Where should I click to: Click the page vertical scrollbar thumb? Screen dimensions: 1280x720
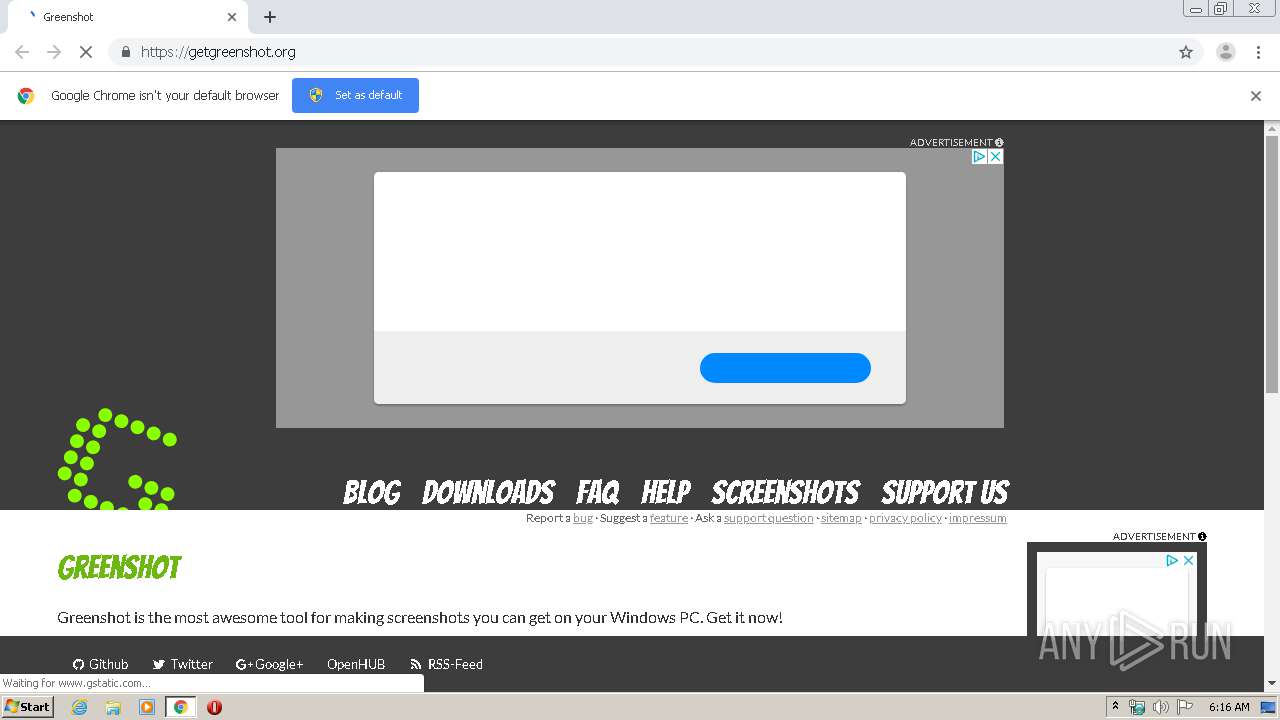pos(1272,265)
